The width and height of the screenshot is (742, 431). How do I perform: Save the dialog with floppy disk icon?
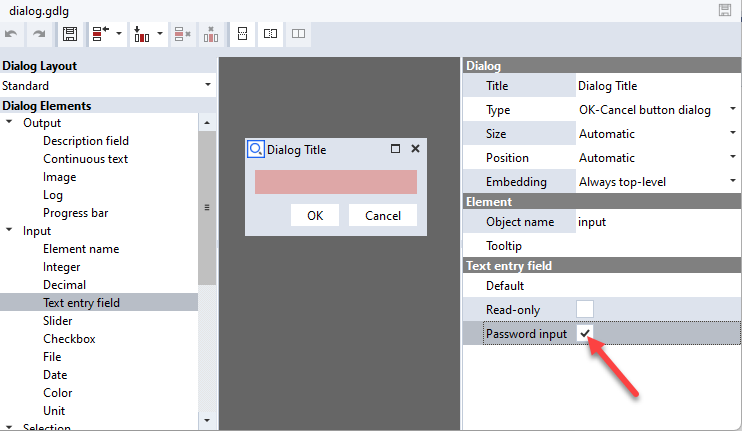point(69,34)
